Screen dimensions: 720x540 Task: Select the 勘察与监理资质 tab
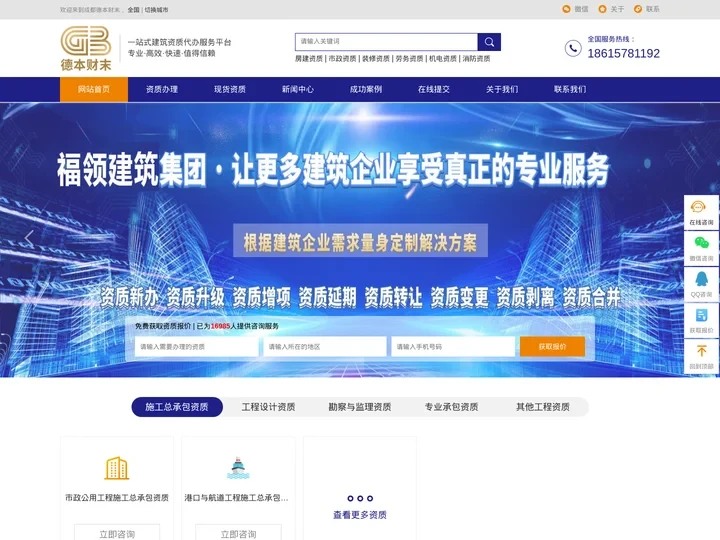point(360,407)
